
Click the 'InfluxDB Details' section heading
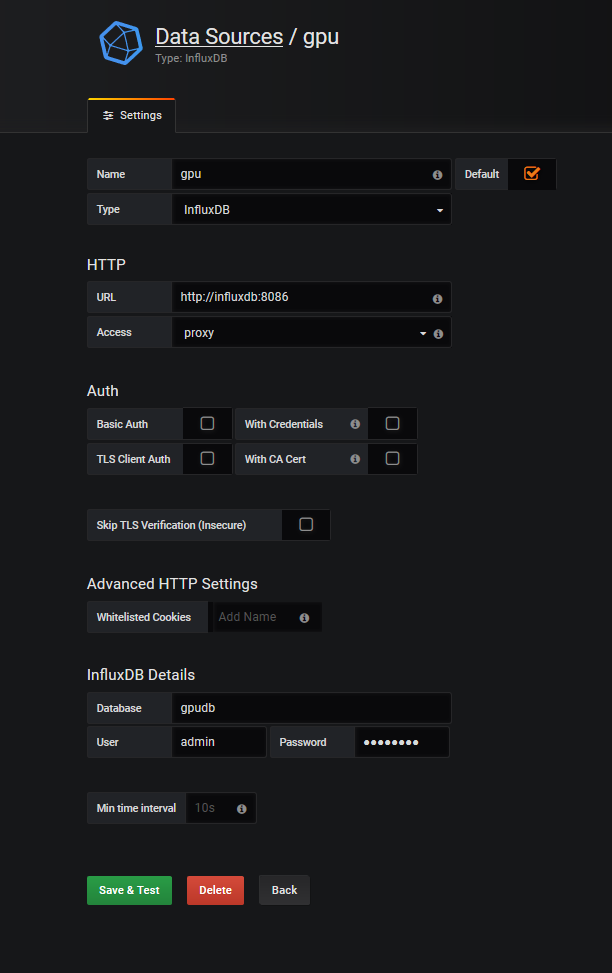141,675
